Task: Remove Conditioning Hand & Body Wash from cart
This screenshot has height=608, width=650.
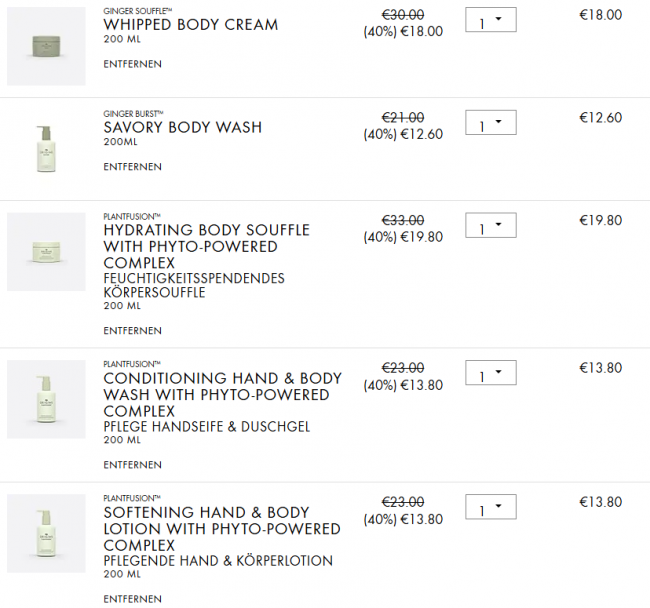Action: pyautogui.click(x=132, y=465)
